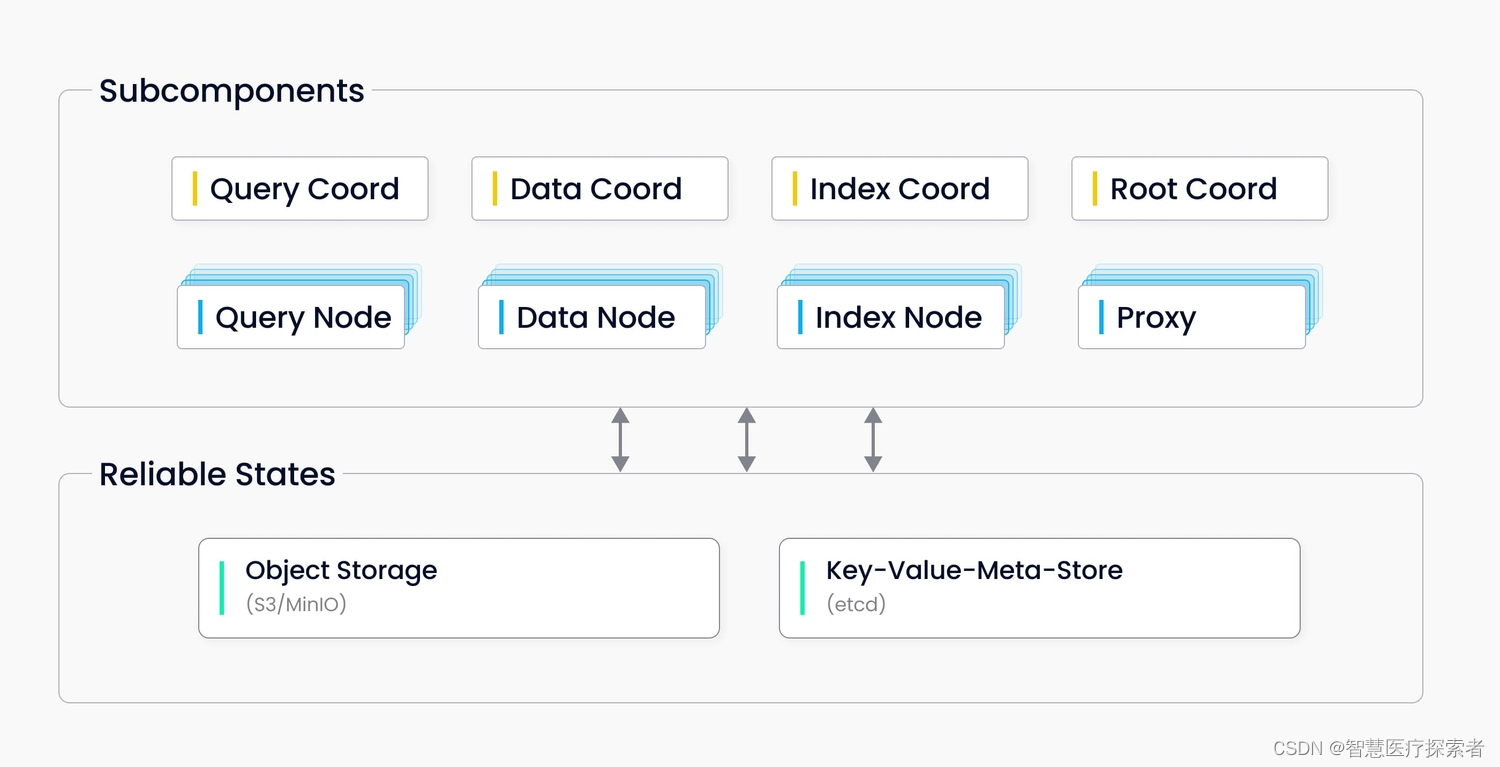Click the green bar beside Object Storage

point(222,588)
